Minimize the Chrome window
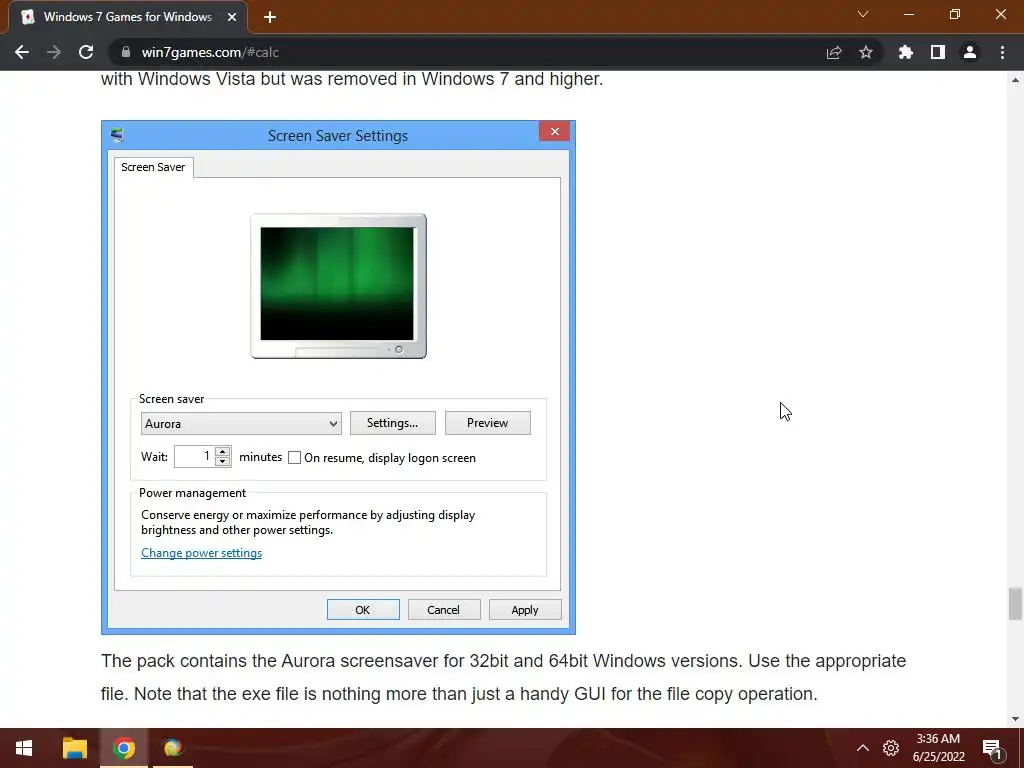Image resolution: width=1024 pixels, height=768 pixels. pyautogui.click(x=909, y=14)
